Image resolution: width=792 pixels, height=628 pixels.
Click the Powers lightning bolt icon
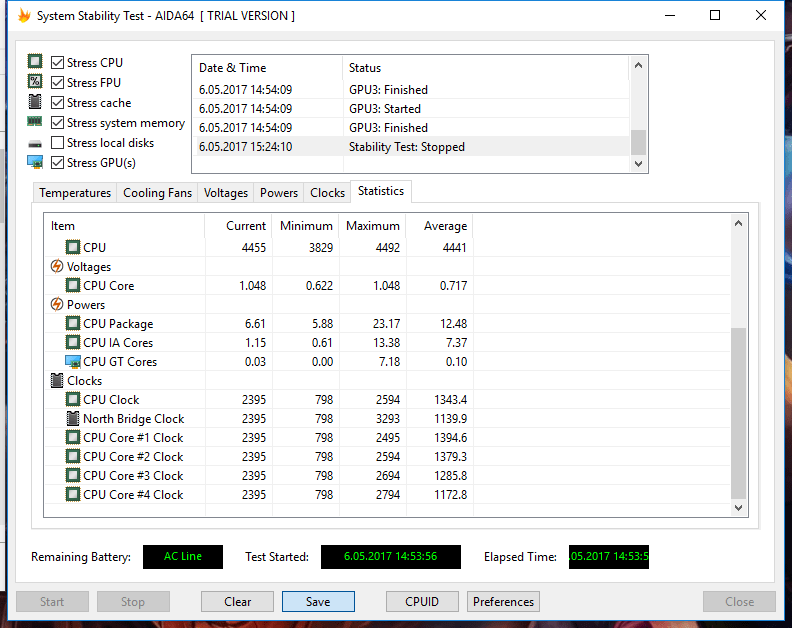pos(57,304)
